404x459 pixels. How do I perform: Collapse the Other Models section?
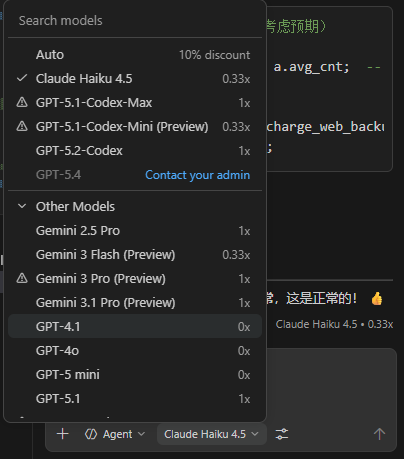coord(22,206)
